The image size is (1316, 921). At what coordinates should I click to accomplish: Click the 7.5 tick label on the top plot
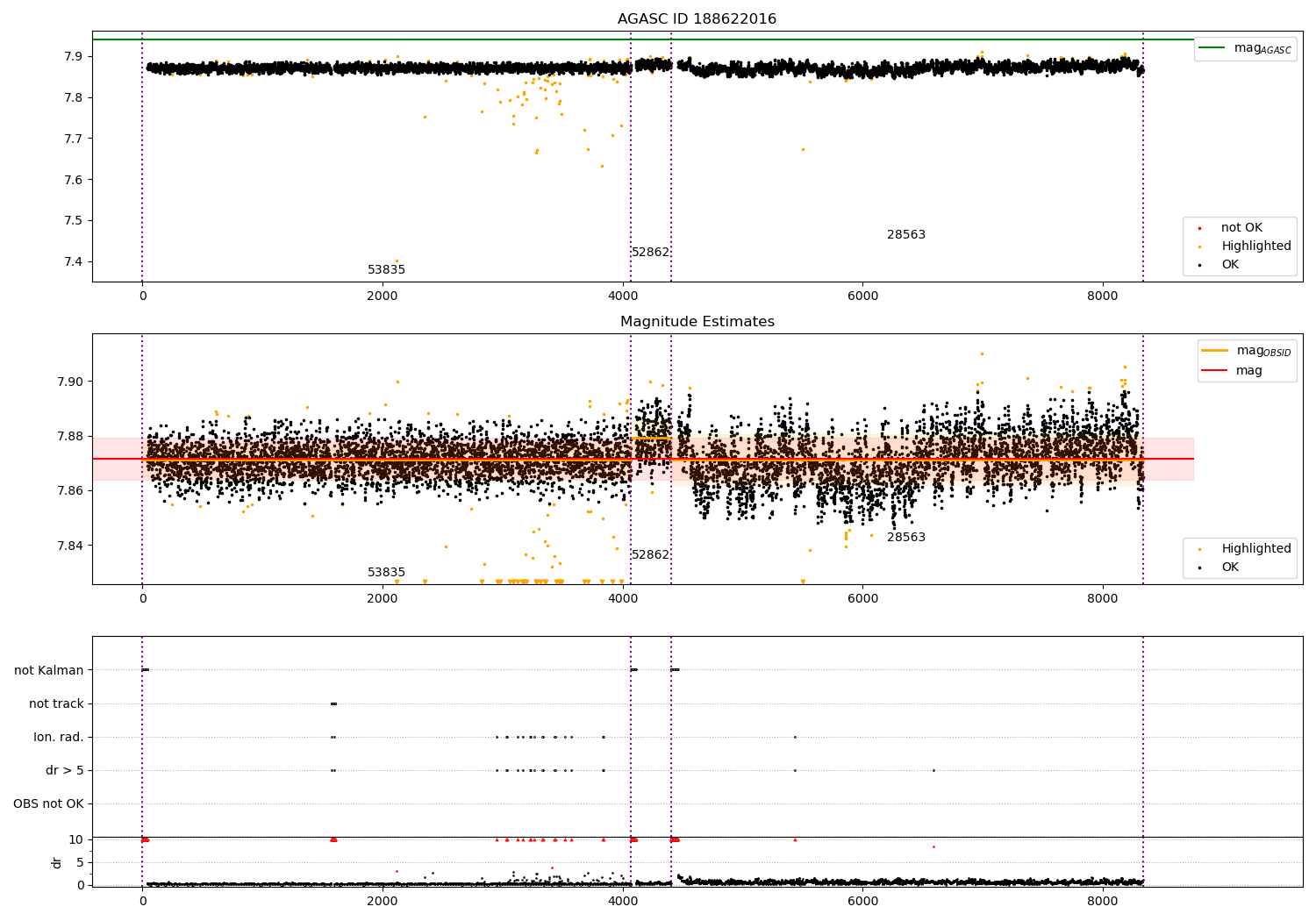74,221
